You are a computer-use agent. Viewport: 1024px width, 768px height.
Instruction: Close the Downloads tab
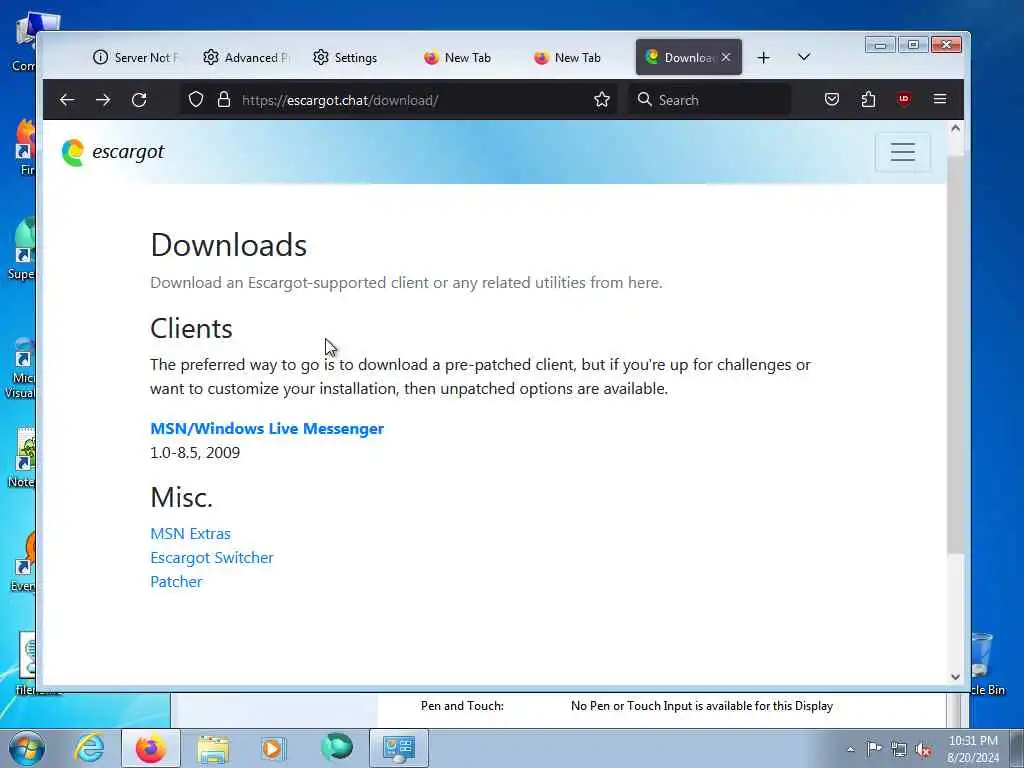tap(726, 57)
